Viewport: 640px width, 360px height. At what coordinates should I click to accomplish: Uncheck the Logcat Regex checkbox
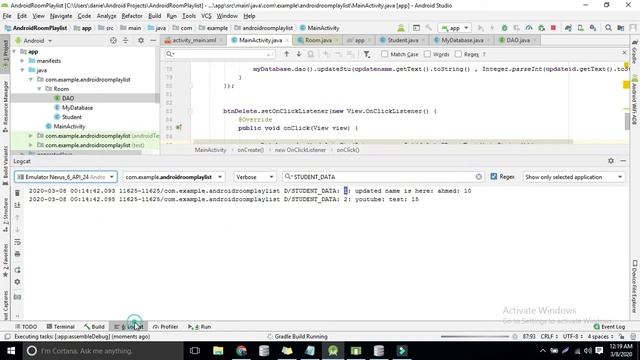(494, 176)
